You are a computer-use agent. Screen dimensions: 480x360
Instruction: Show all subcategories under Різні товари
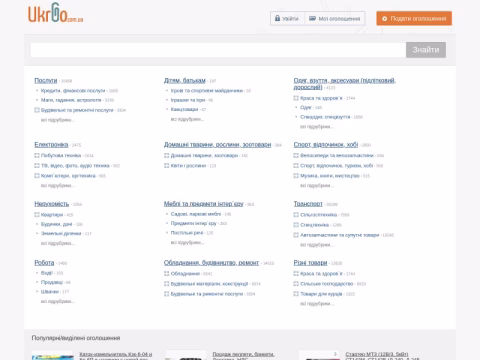317,304
